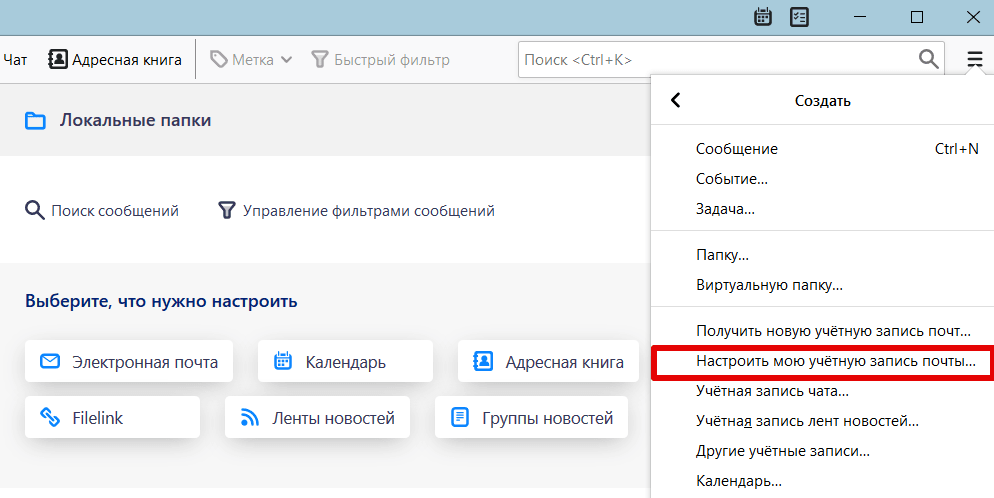Viewport: 994px width, 498px height.
Task: Click the Локальные папки folder icon
Action: point(35,120)
